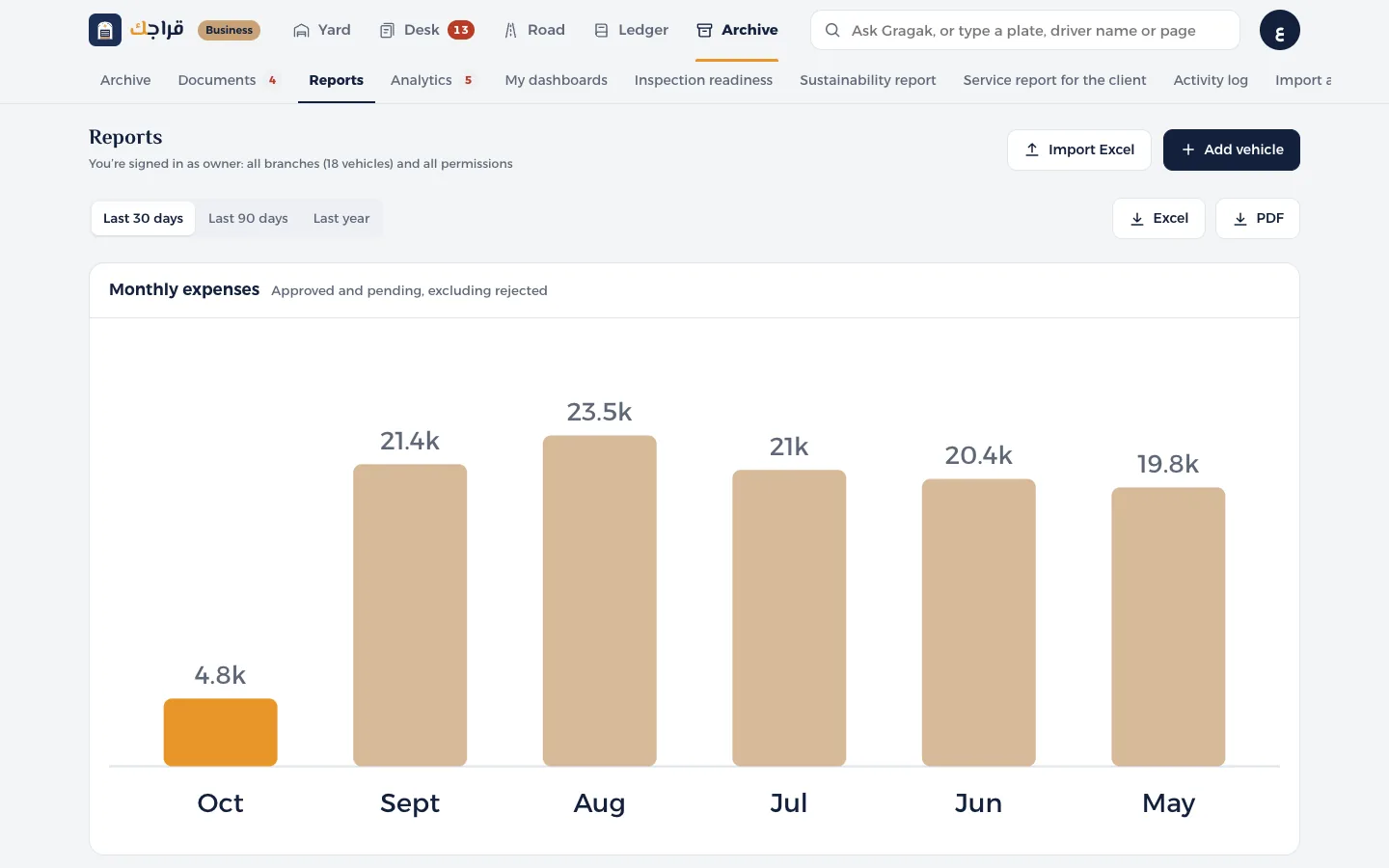Open the user avatar menu
The image size is (1389, 868).
coord(1279,30)
